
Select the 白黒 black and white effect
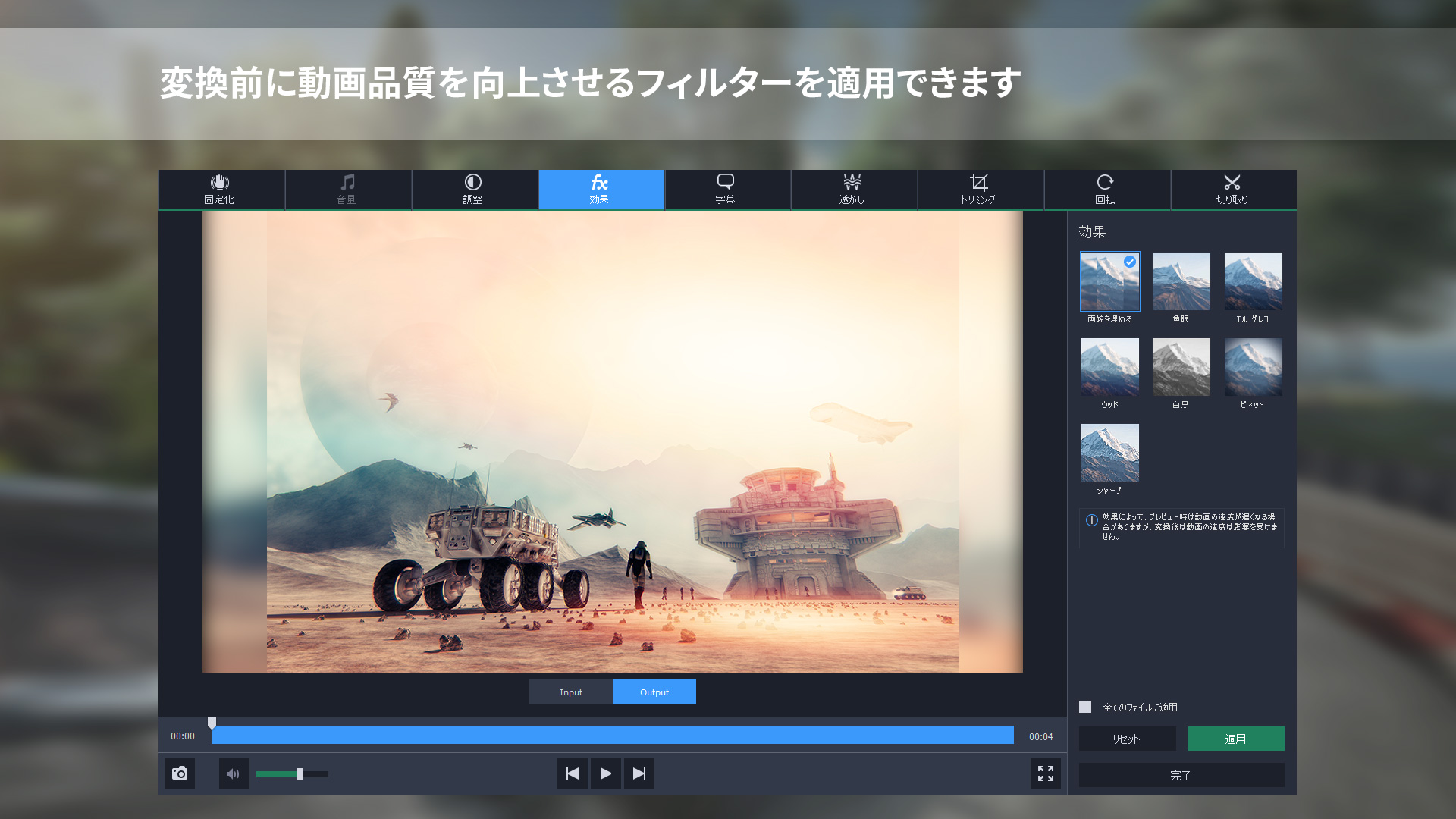pyautogui.click(x=1181, y=367)
